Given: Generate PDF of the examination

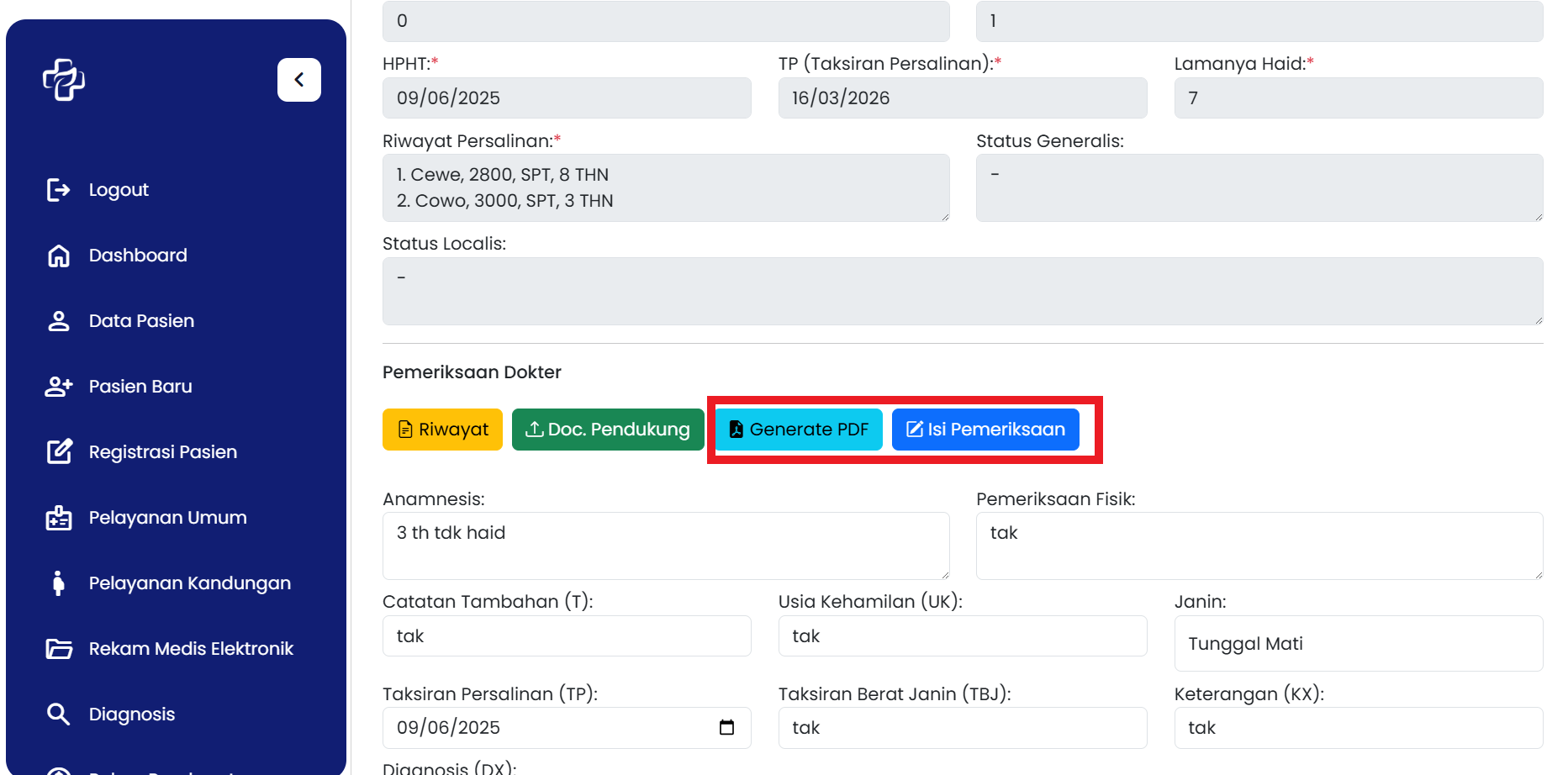Looking at the screenshot, I should [799, 430].
